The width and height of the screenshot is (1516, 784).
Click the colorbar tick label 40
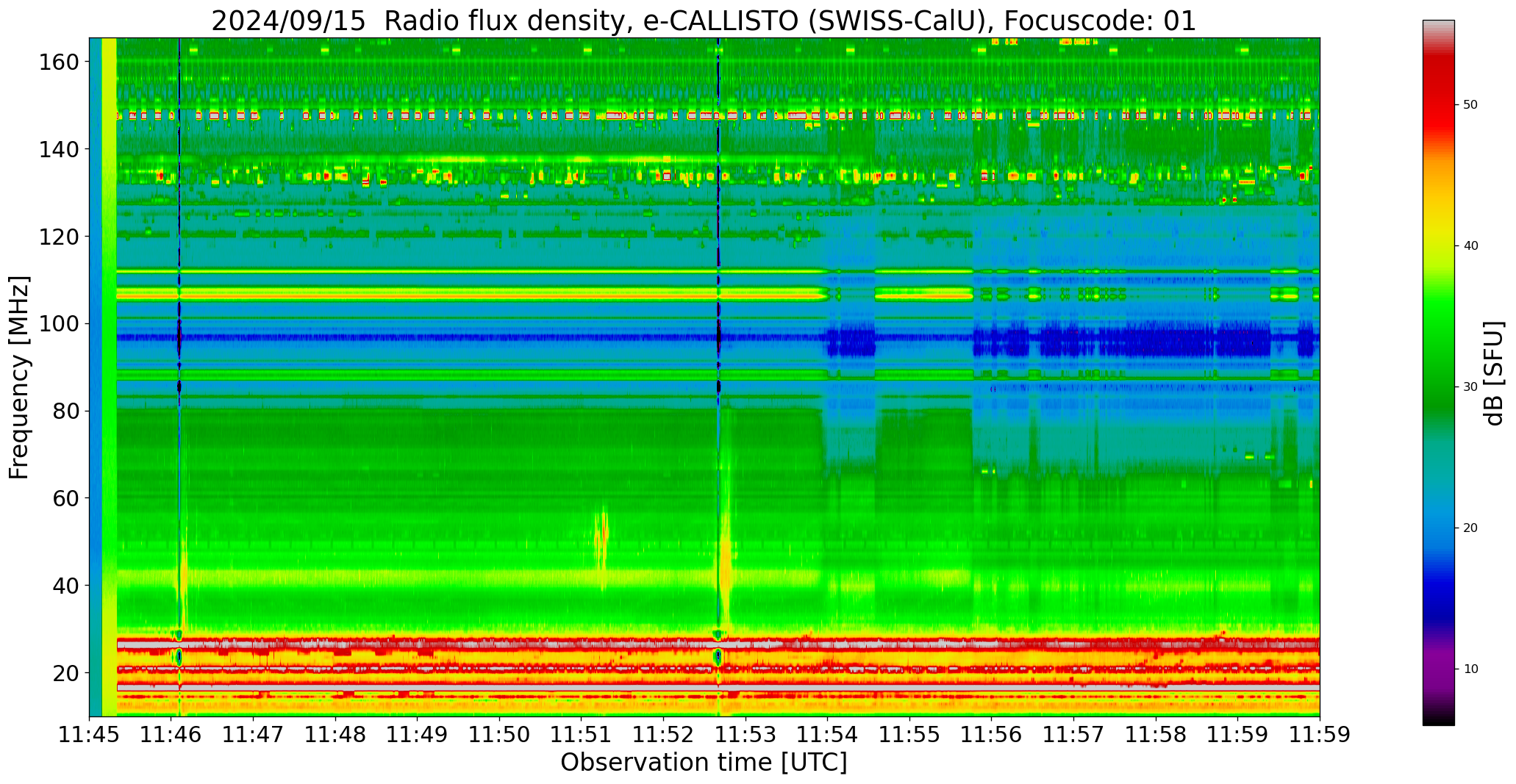(1470, 245)
